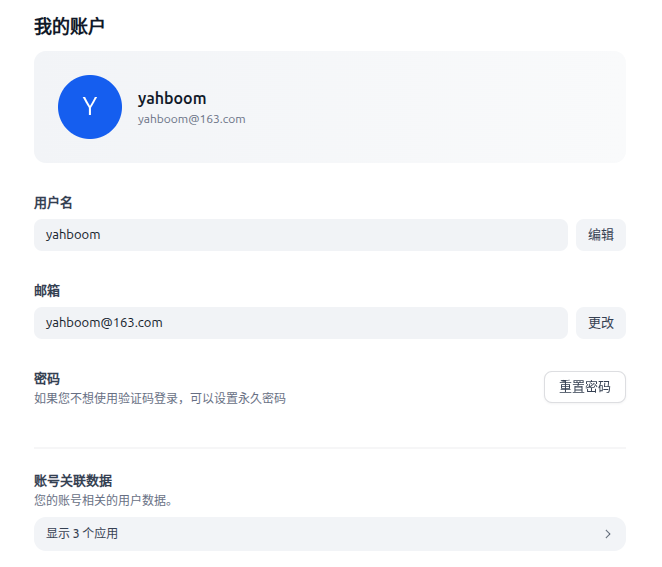Click the 我的账户 page heading
Screen dimensions: 662x567
coord(69,26)
